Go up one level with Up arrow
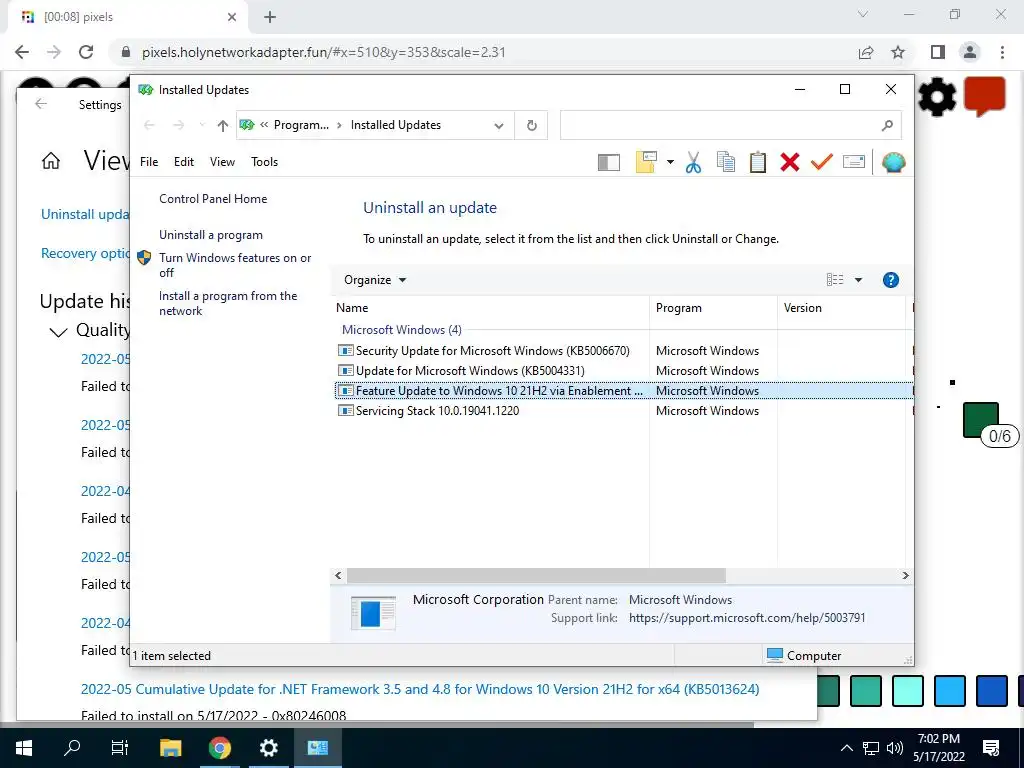The width and height of the screenshot is (1024, 768). pyautogui.click(x=223, y=125)
